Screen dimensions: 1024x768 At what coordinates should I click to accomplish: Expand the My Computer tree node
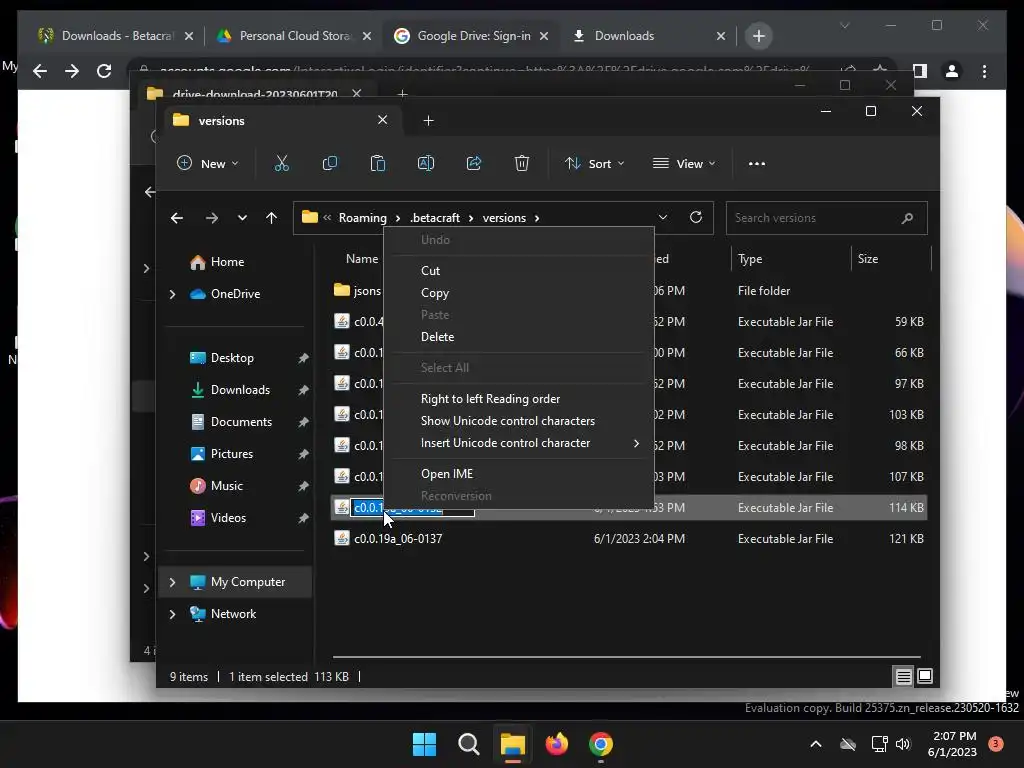172,582
